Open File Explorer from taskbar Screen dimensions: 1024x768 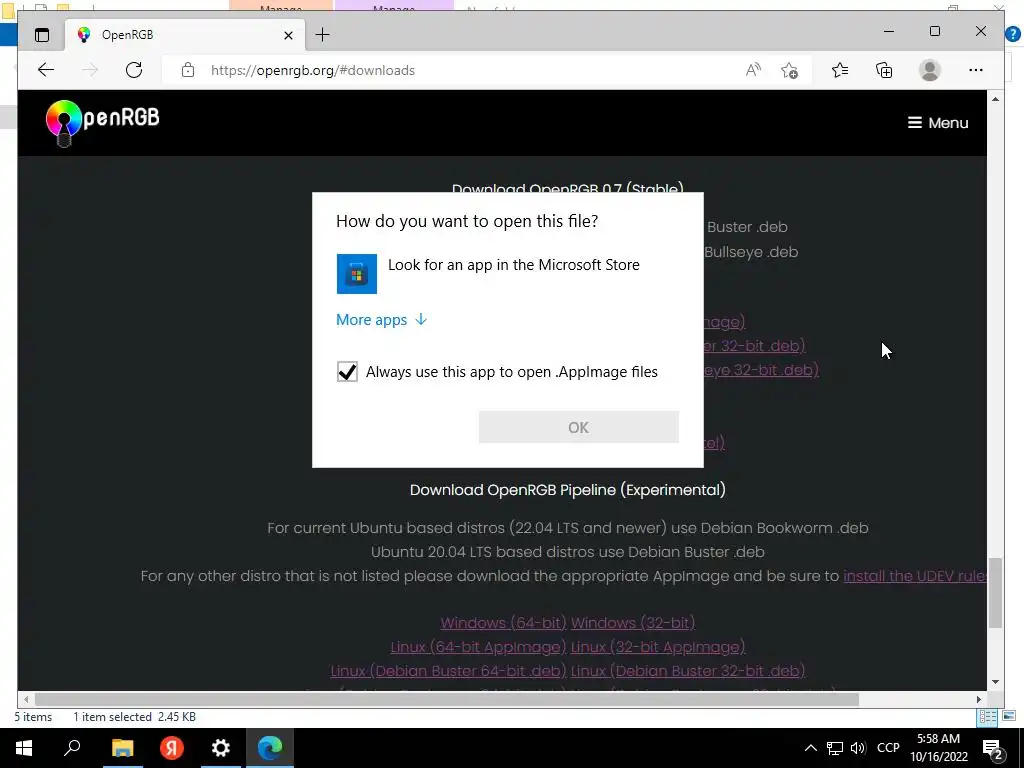[x=122, y=748]
